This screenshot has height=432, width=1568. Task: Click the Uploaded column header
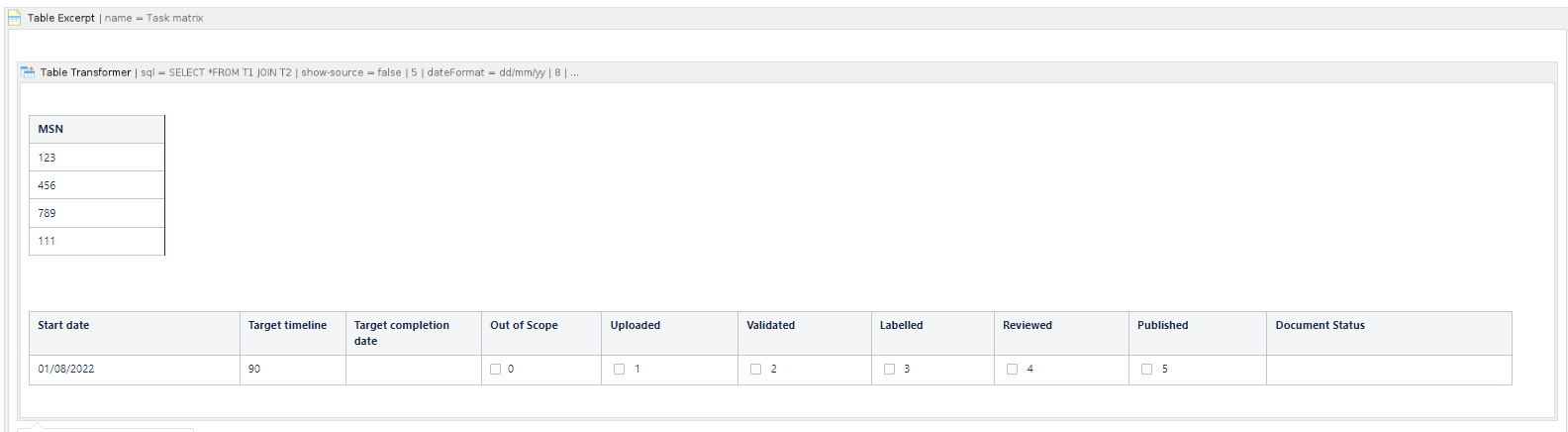click(670, 334)
